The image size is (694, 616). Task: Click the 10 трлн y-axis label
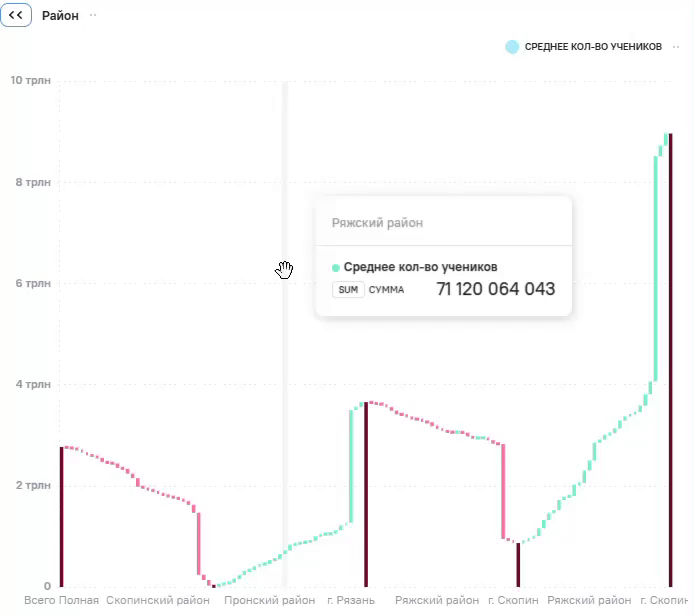pos(31,80)
